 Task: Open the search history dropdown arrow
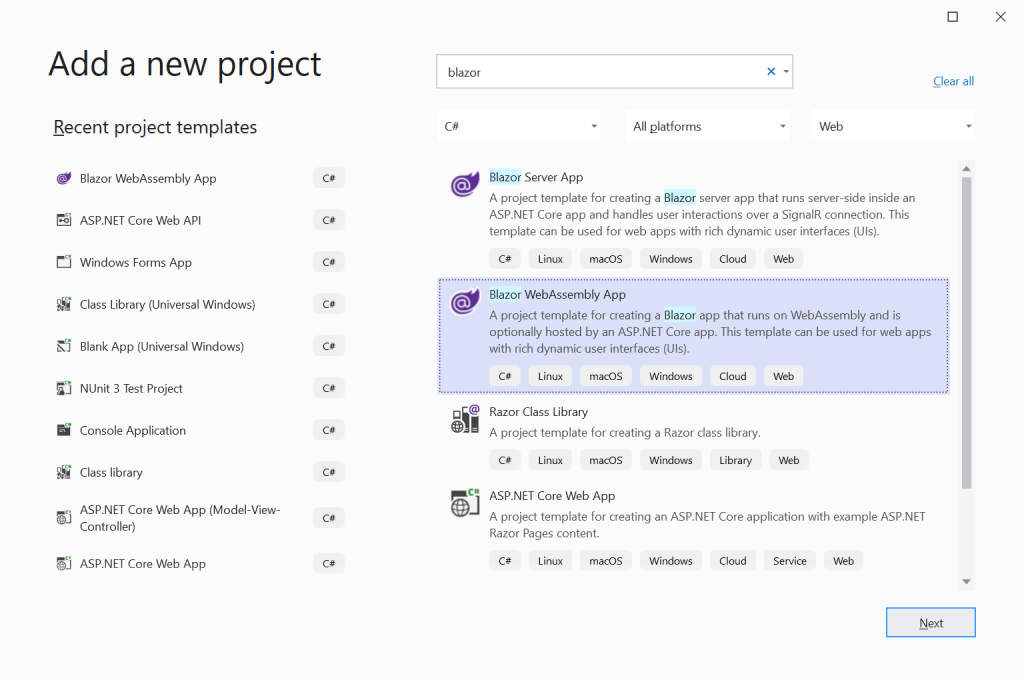tap(786, 71)
